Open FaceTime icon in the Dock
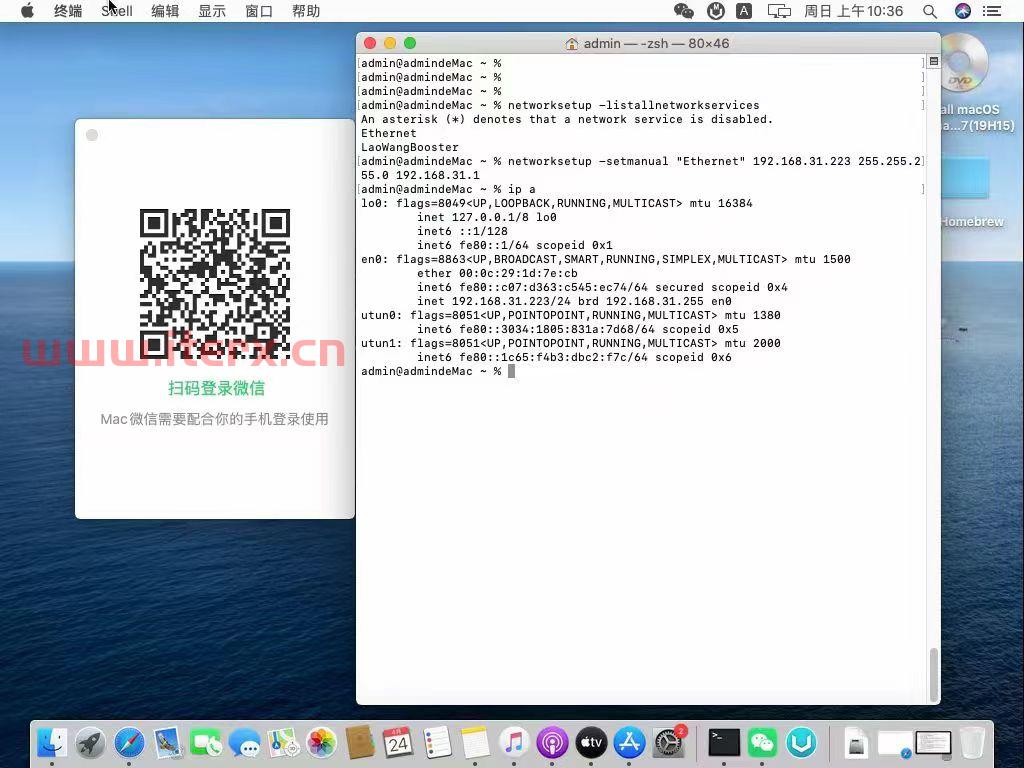The height and width of the screenshot is (768, 1024). coord(206,743)
